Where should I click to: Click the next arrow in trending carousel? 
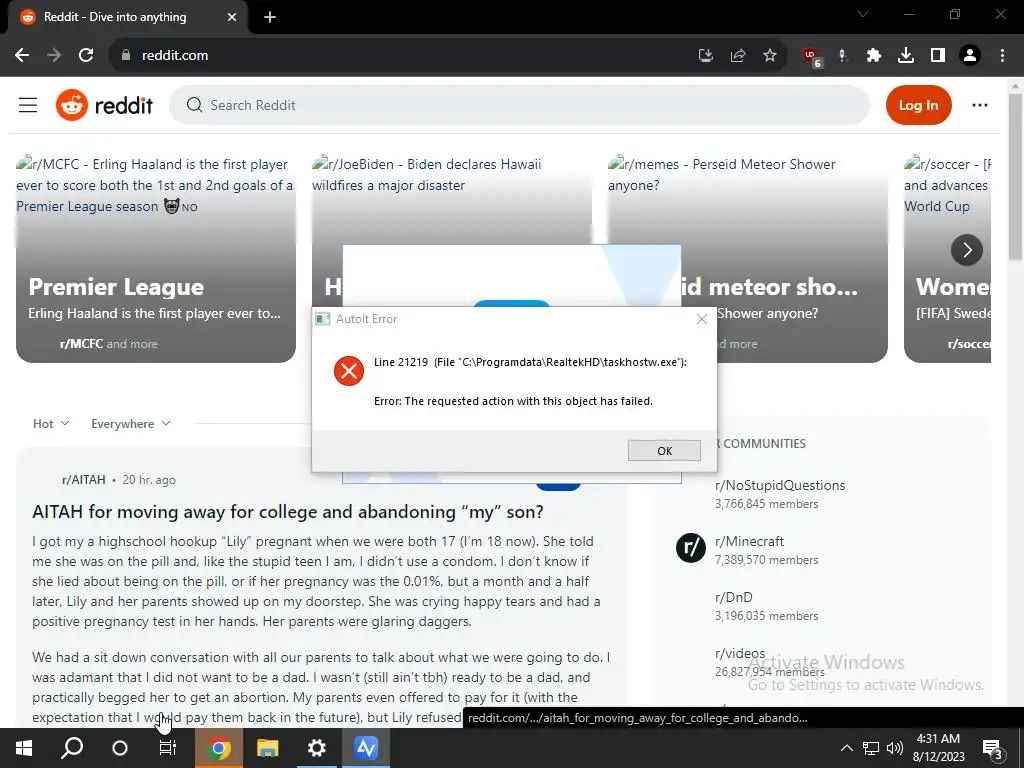pyautogui.click(x=967, y=250)
